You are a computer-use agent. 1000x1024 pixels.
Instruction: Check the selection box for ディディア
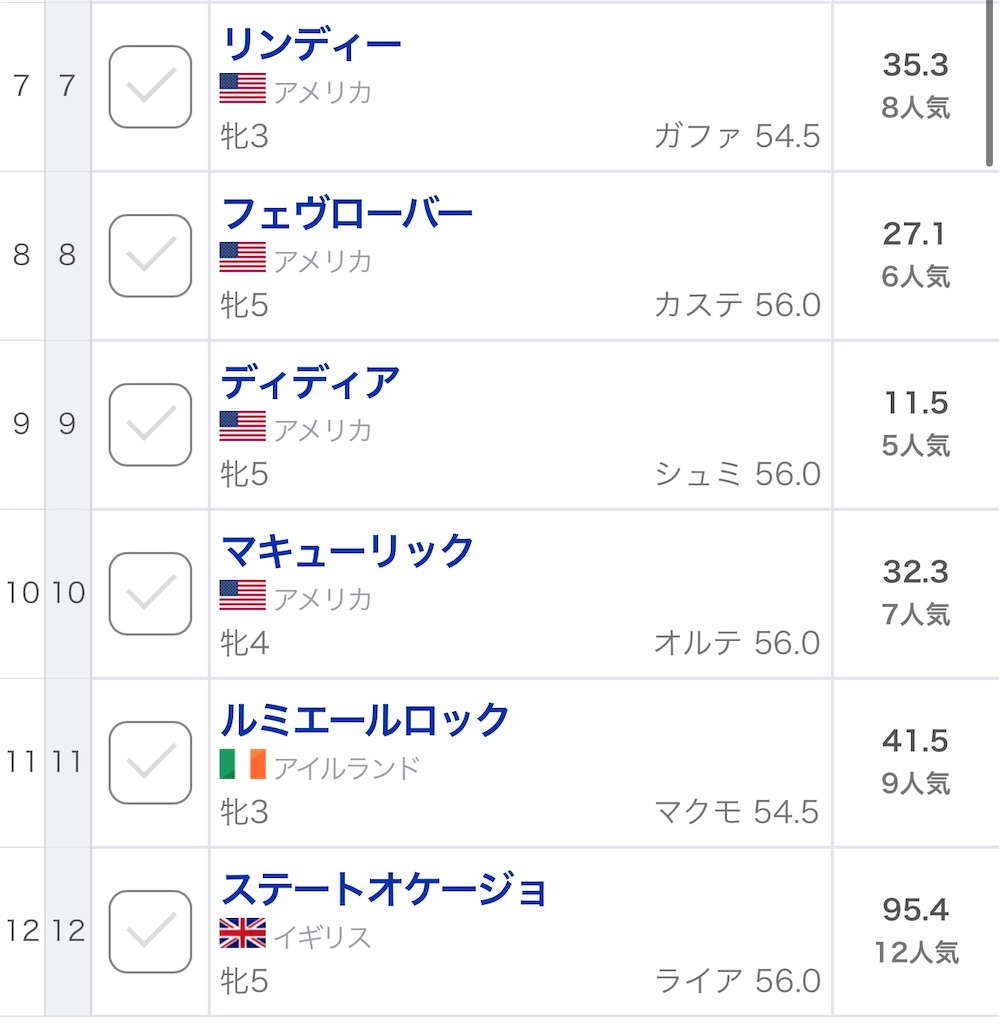(x=149, y=425)
